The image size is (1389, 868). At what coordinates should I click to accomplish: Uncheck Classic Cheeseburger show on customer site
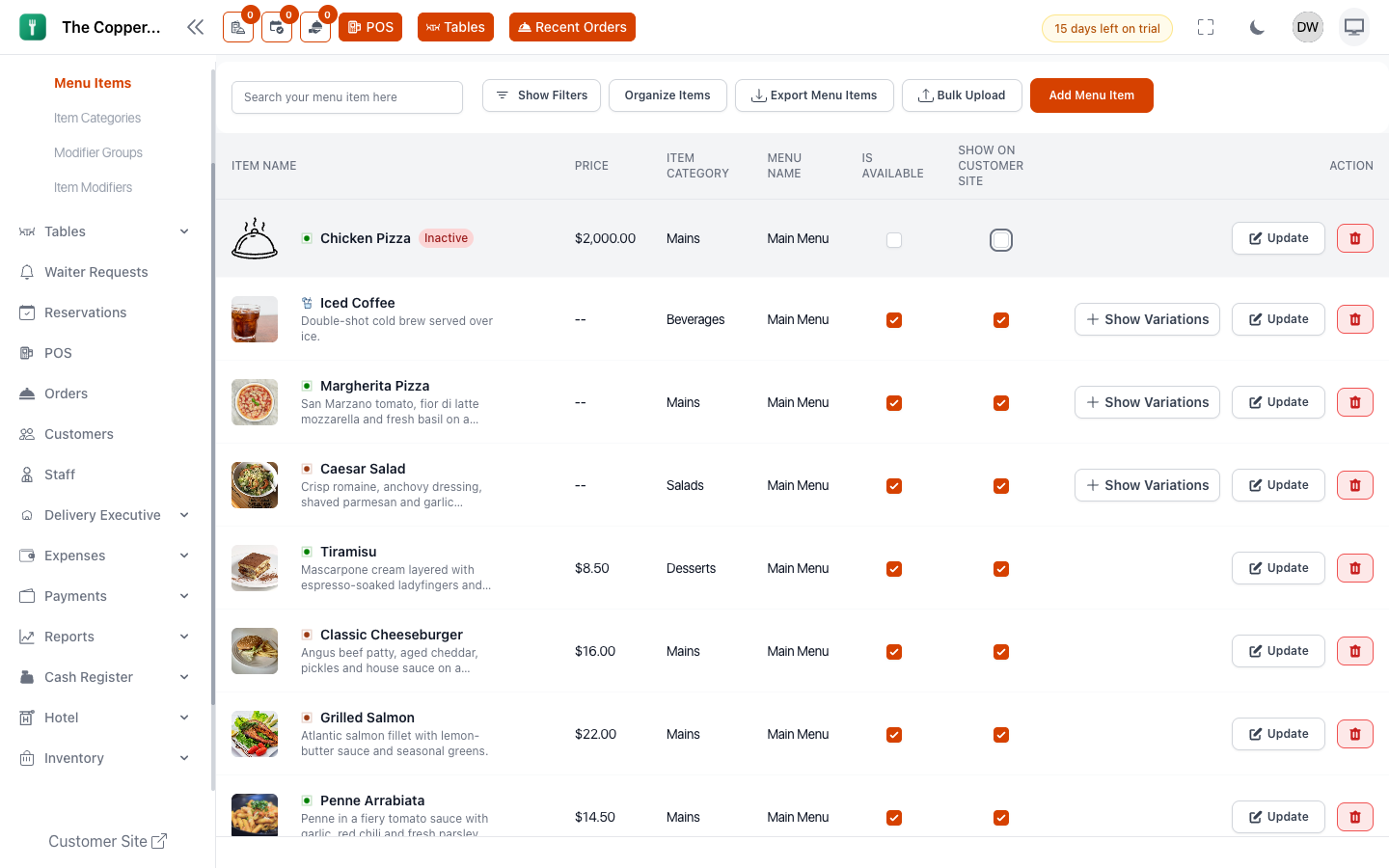1001,652
